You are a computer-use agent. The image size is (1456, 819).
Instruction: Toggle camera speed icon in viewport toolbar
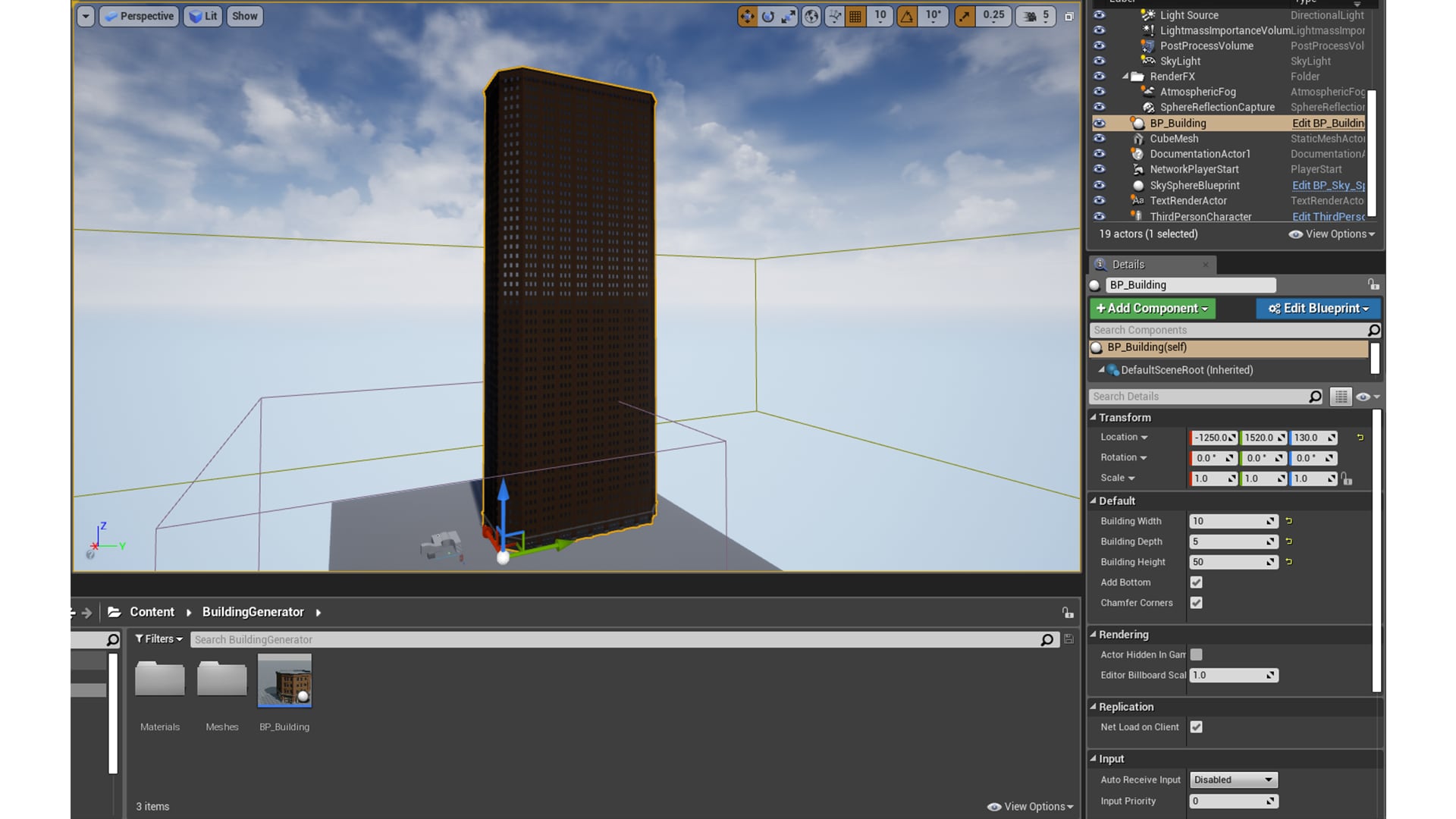tap(1029, 16)
